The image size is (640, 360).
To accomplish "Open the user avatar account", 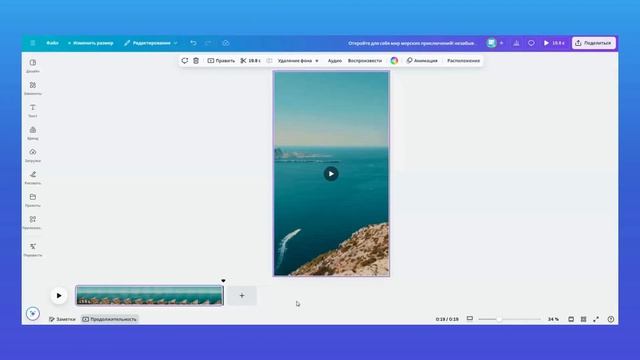I will (x=491, y=43).
